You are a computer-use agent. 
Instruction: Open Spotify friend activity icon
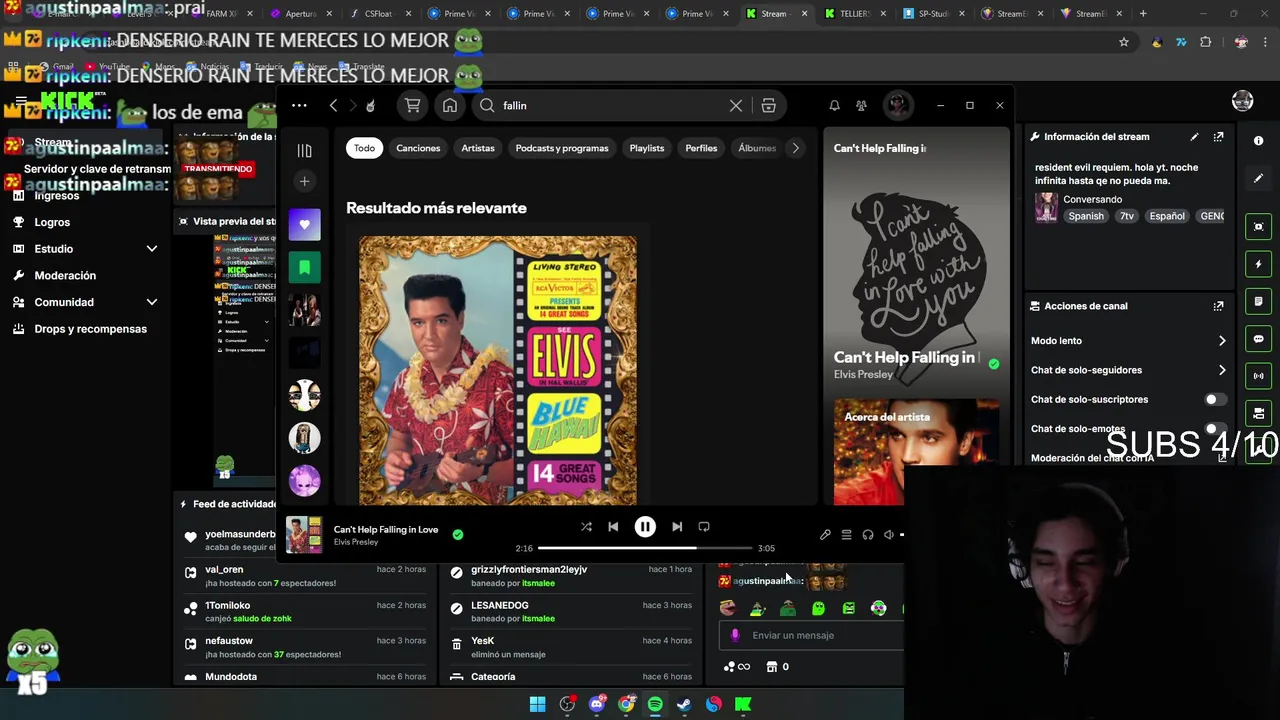click(x=861, y=105)
